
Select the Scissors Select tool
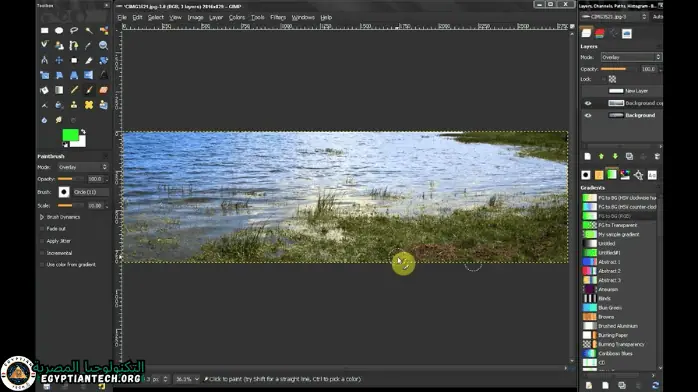(45, 45)
